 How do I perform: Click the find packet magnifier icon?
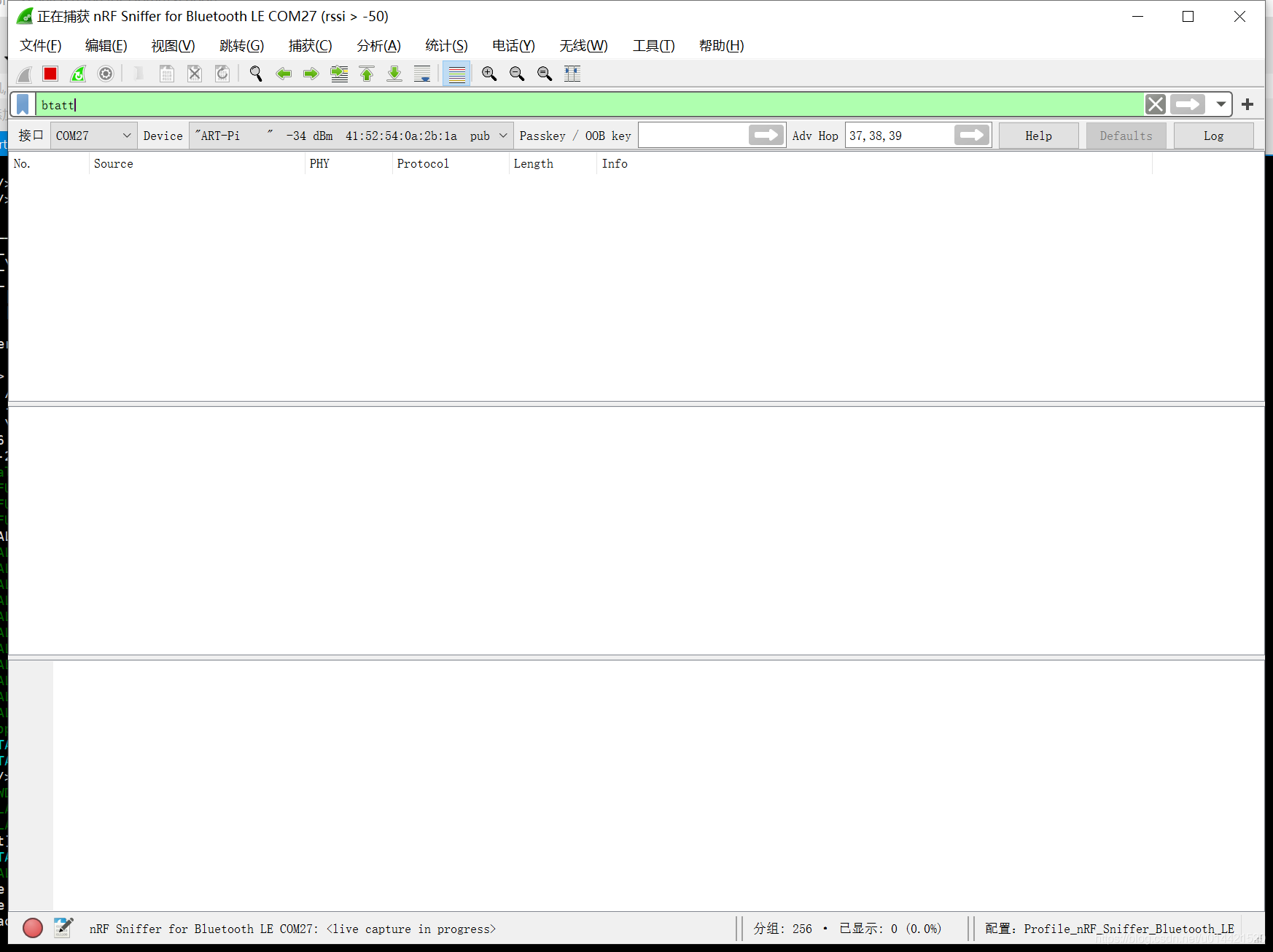(256, 74)
